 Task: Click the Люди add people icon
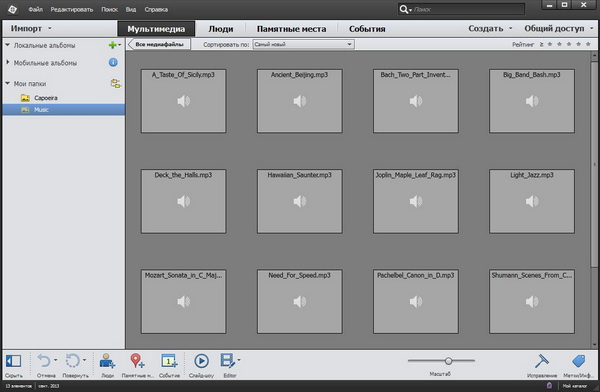click(107, 361)
